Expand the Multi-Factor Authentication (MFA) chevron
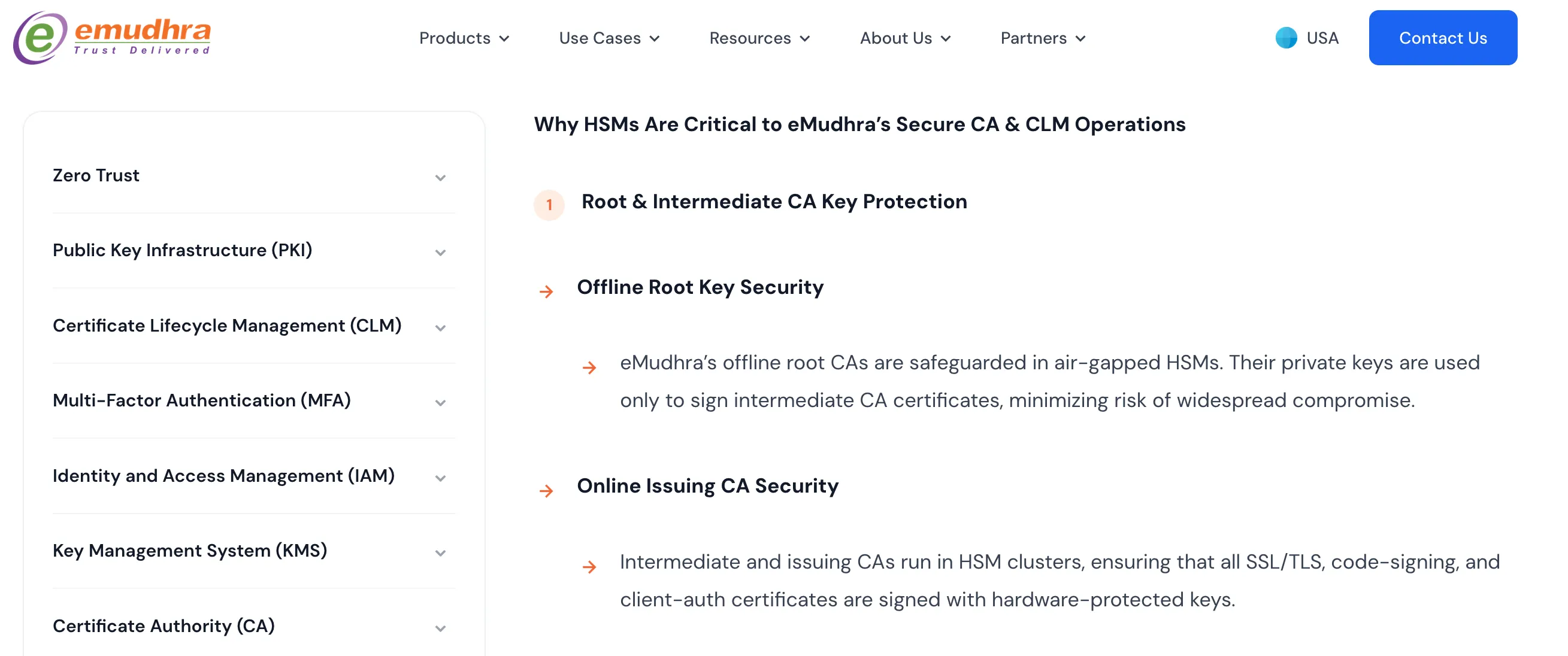Image resolution: width=1568 pixels, height=656 pixels. pos(440,403)
